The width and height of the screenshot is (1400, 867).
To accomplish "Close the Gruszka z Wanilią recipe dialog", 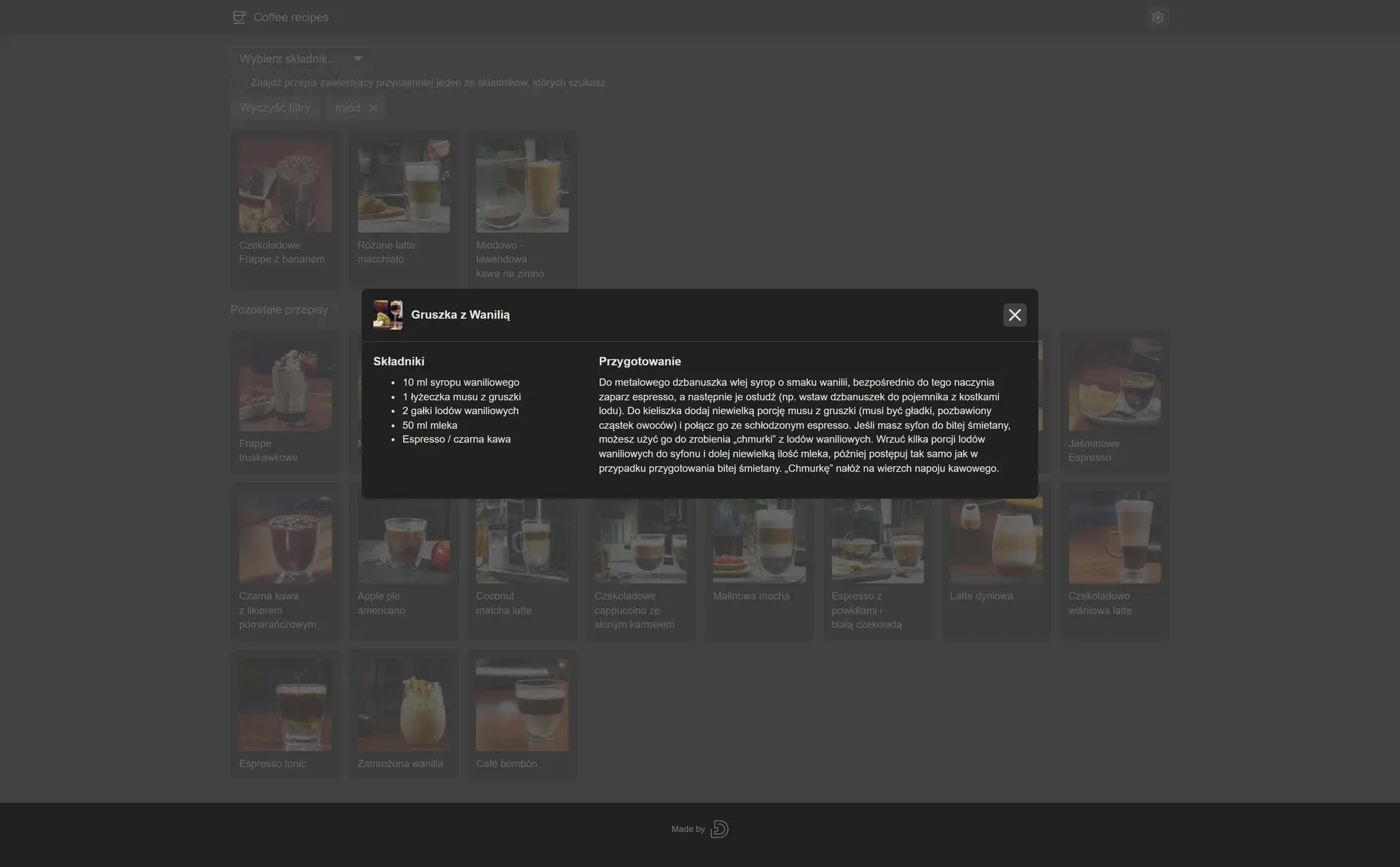I will 1014,315.
